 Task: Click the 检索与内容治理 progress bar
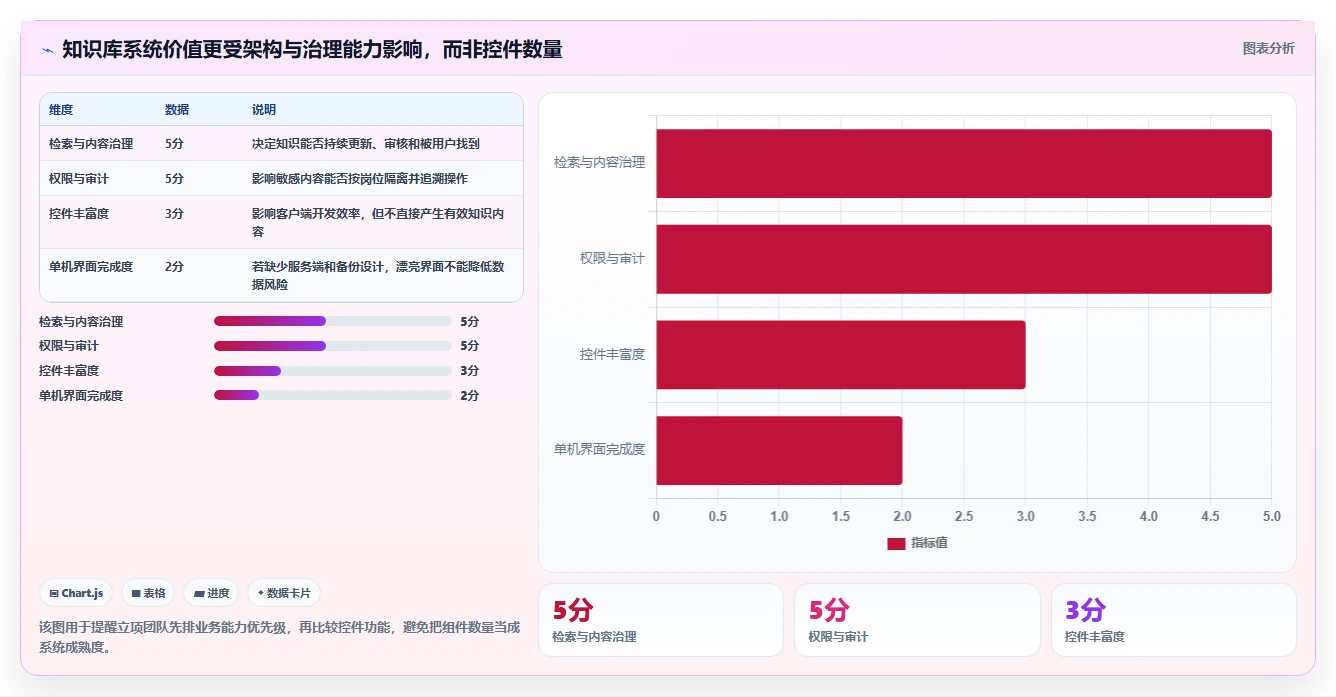click(333, 321)
